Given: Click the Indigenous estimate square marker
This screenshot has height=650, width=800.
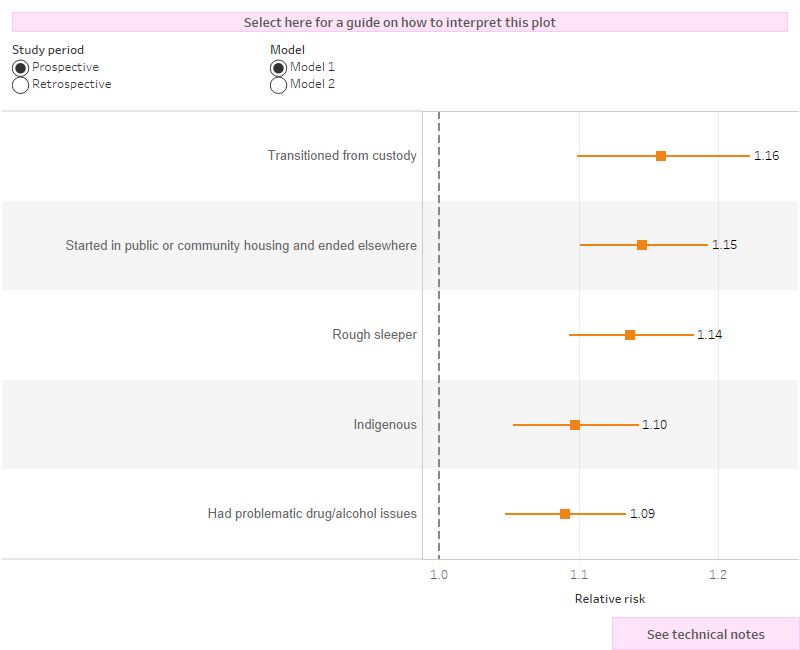Looking at the screenshot, I should click(x=575, y=424).
